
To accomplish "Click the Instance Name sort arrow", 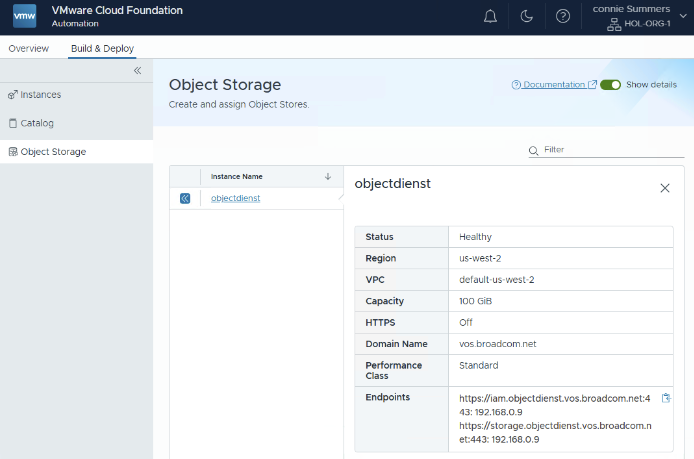I will [x=328, y=177].
